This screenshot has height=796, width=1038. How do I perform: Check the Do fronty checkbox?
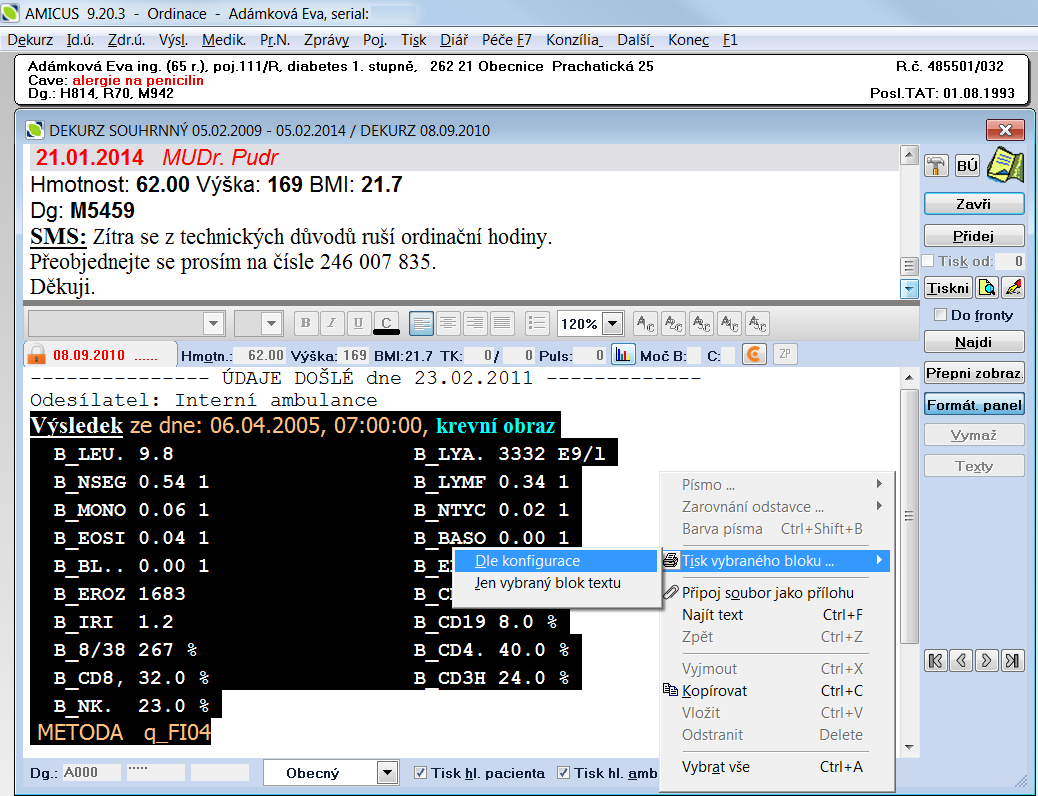click(x=940, y=315)
